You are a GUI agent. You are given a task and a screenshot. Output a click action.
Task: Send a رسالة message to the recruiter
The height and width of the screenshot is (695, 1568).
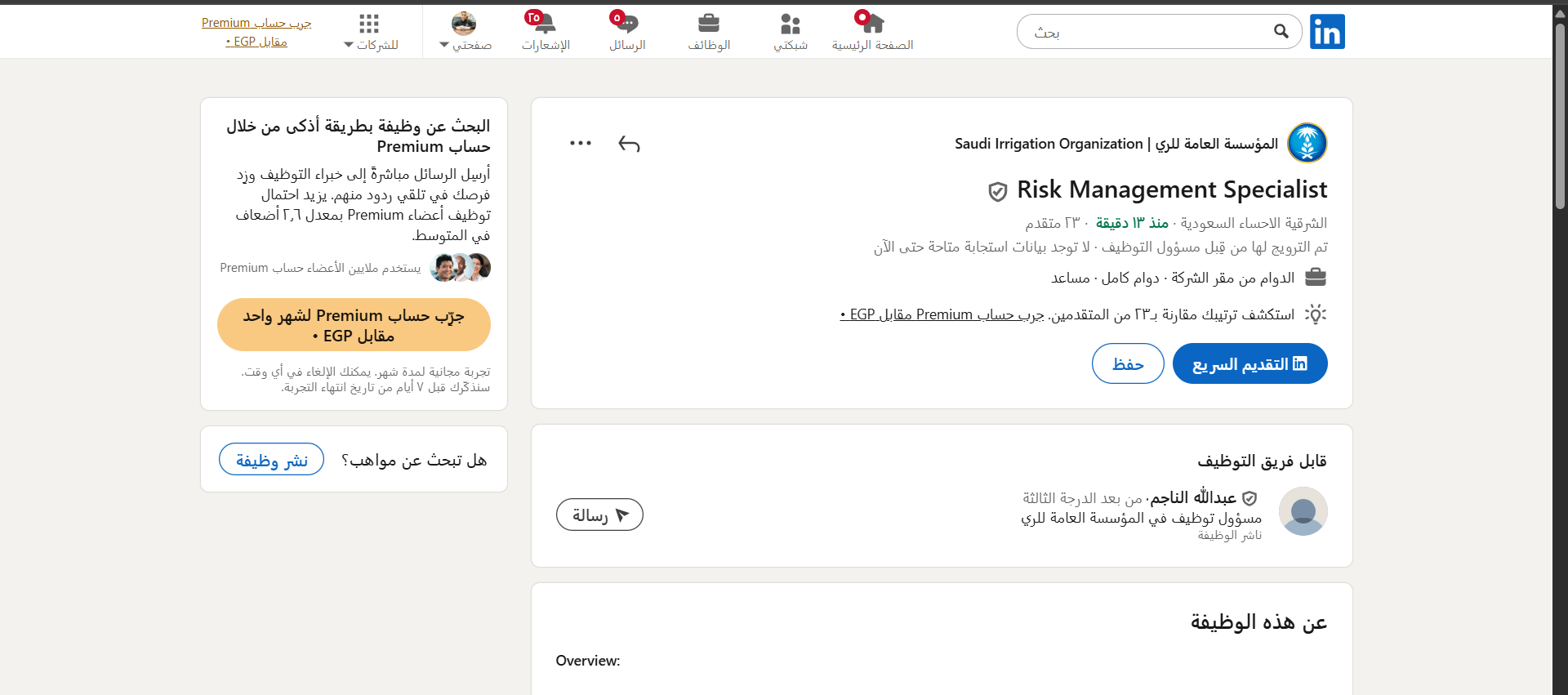point(599,515)
